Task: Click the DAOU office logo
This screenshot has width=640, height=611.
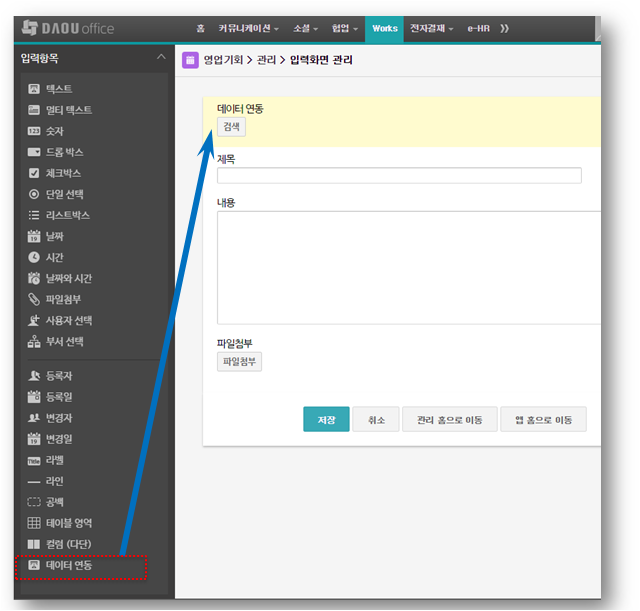Action: (x=68, y=28)
